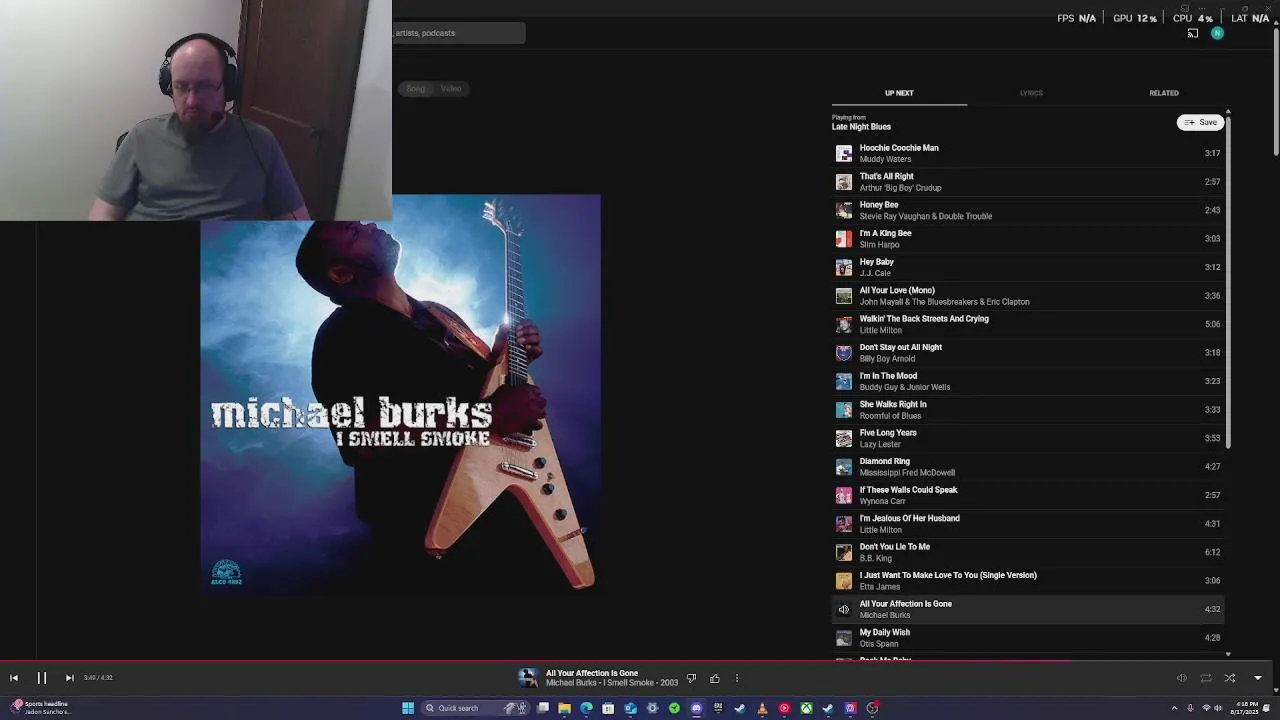Click the small album thumbnail in player bar
This screenshot has width=1280, height=720.
coord(528,678)
